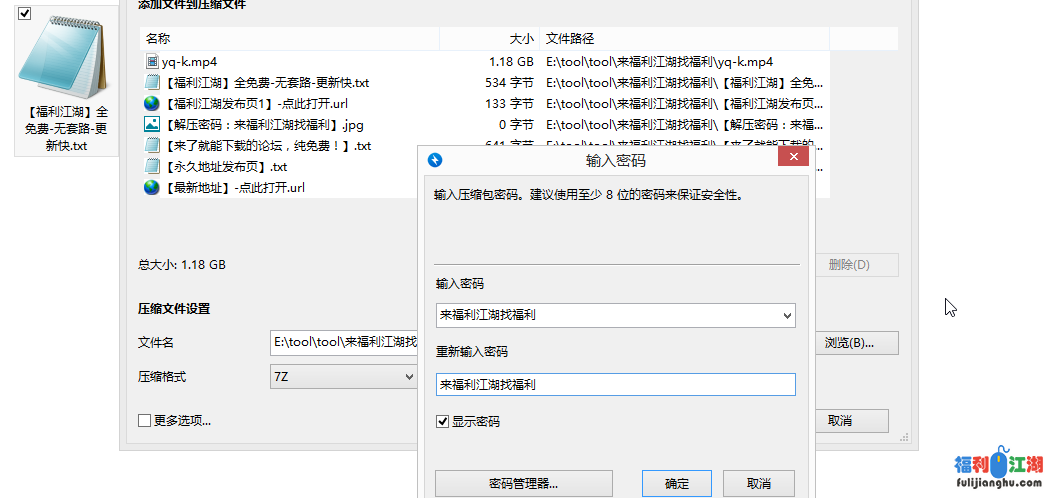Click the 永久地址发布页 txt file icon

[152, 167]
